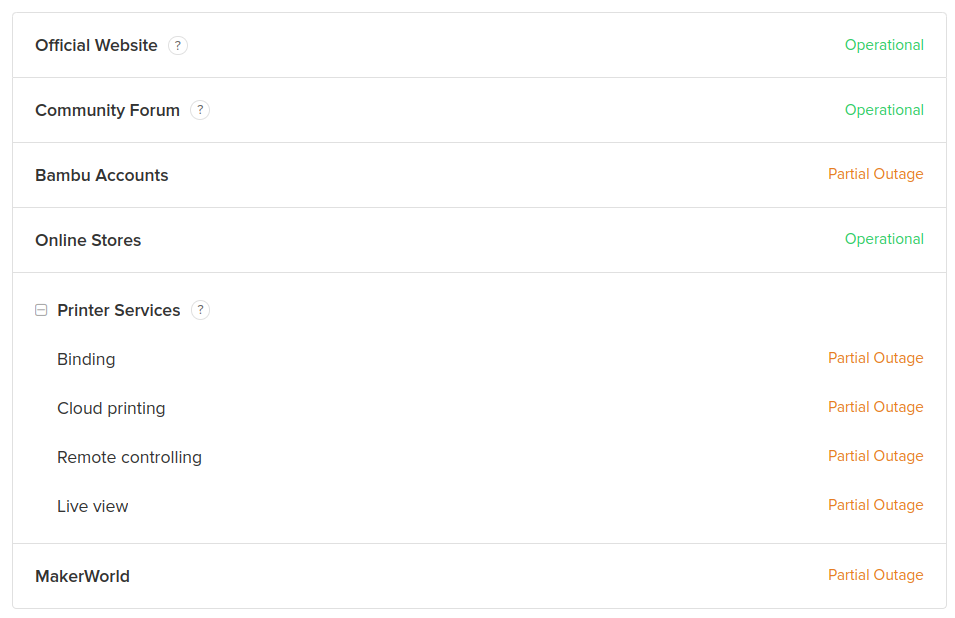
Task: Open the question mark tooltip next to Community Forum
Action: [200, 110]
